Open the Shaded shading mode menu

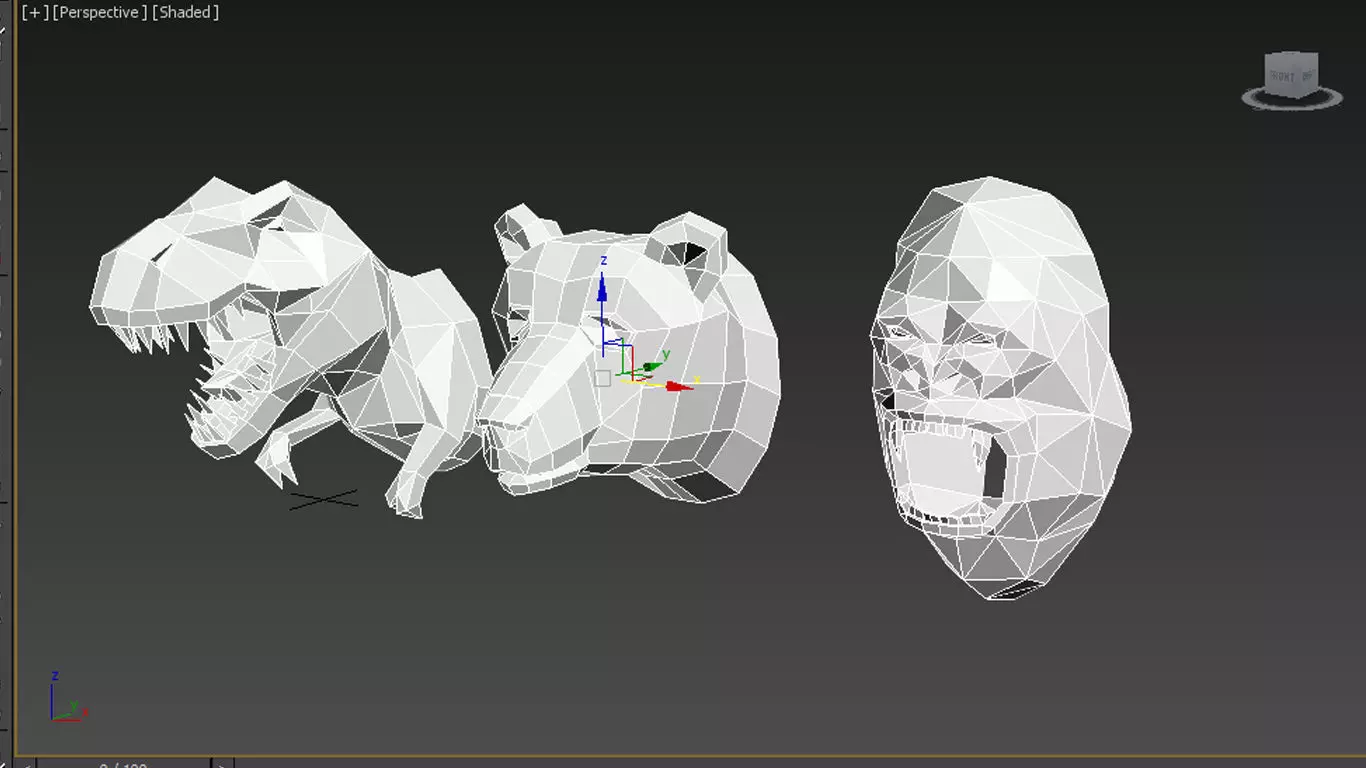(x=185, y=12)
